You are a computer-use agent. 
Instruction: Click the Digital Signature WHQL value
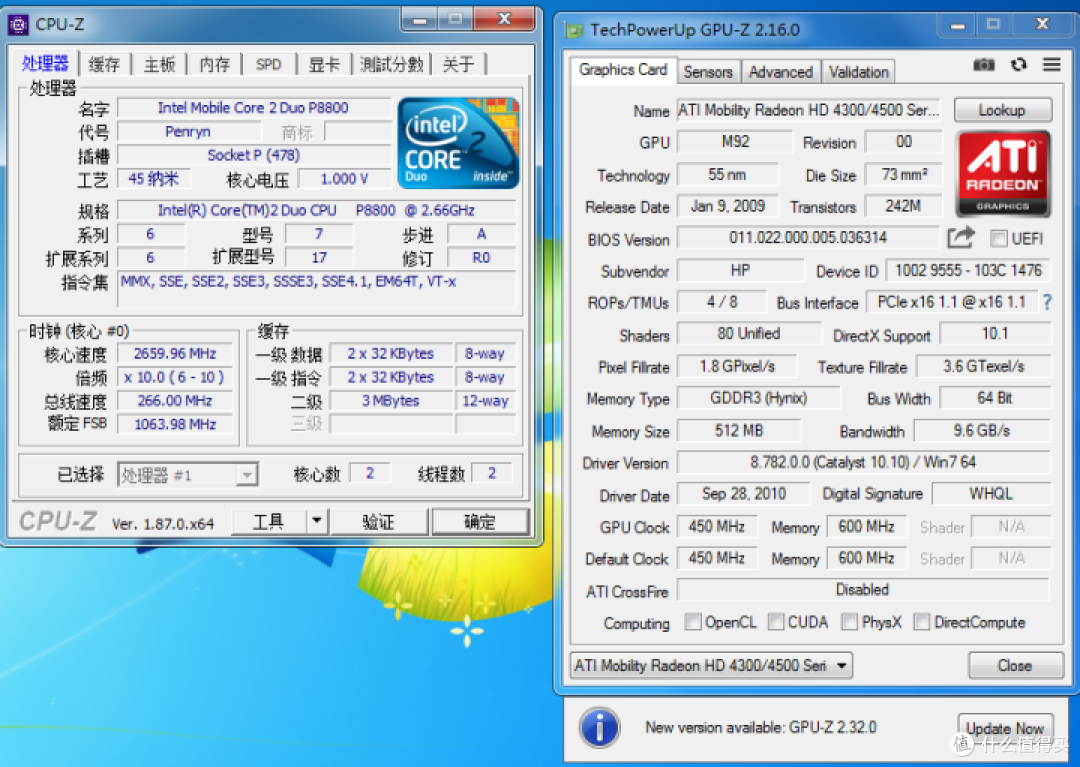tap(991, 494)
